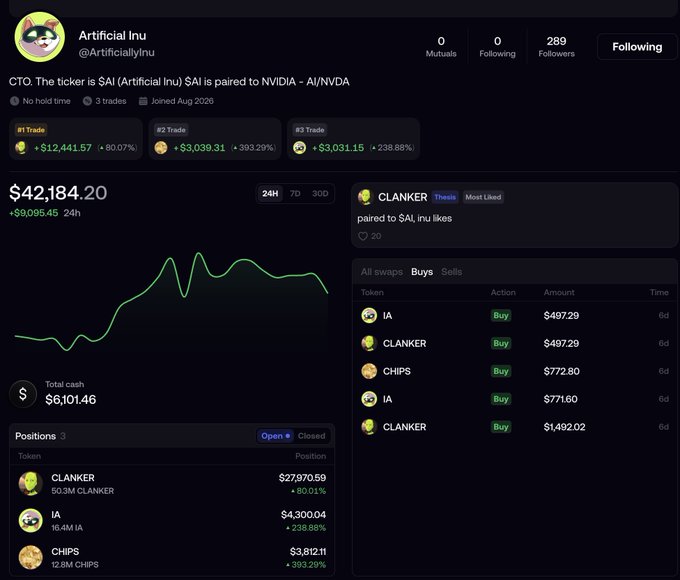Image resolution: width=680 pixels, height=580 pixels.
Task: Click the #3 Trade token icon
Action: pos(299,147)
